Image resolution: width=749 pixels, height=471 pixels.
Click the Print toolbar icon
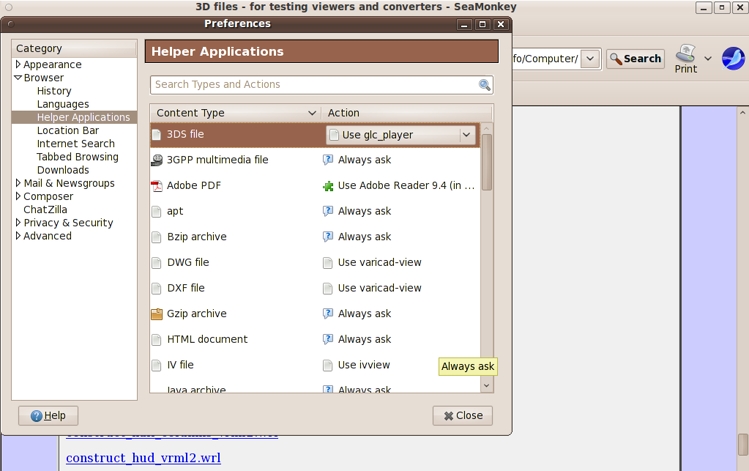(686, 54)
